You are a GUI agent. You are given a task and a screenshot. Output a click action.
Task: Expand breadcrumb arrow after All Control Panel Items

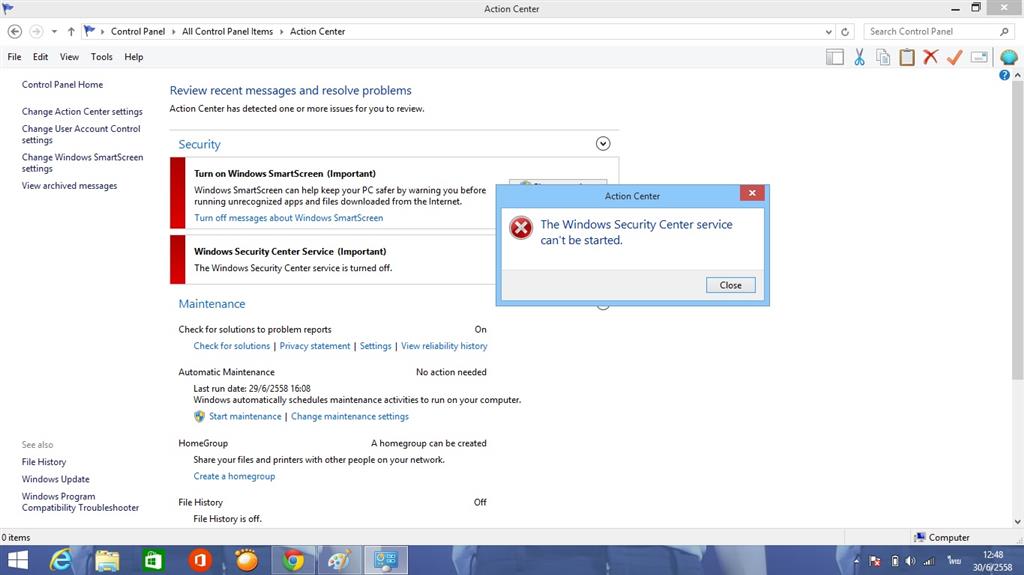(x=281, y=31)
